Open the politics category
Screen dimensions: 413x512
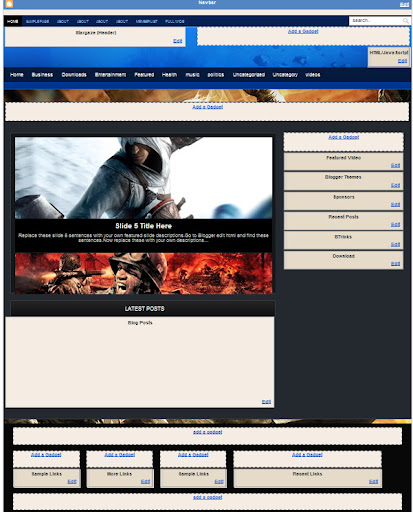[x=216, y=75]
